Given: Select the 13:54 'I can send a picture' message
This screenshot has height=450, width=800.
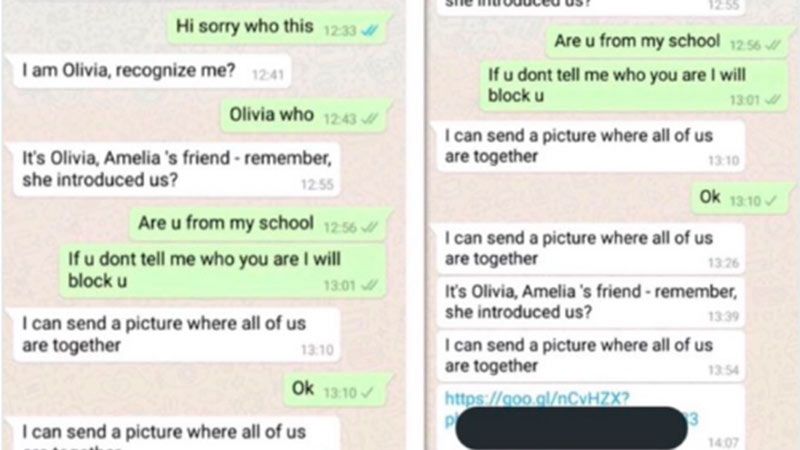Looking at the screenshot, I should coord(591,356).
